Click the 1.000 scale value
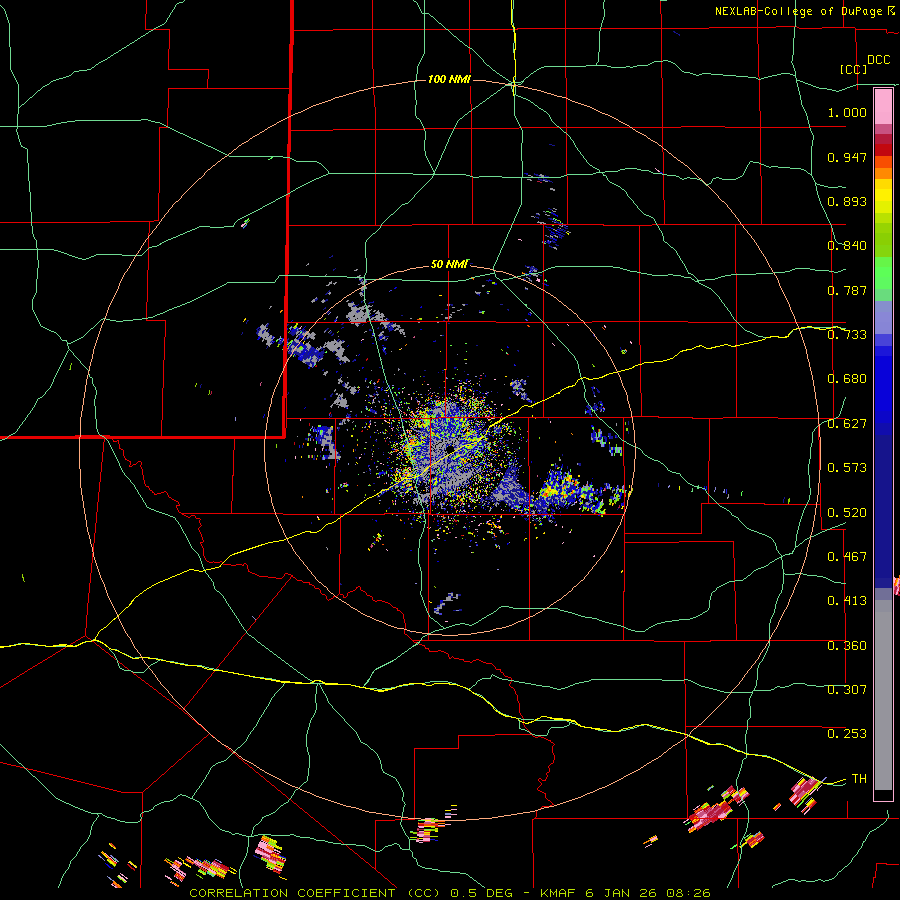 click(x=847, y=112)
